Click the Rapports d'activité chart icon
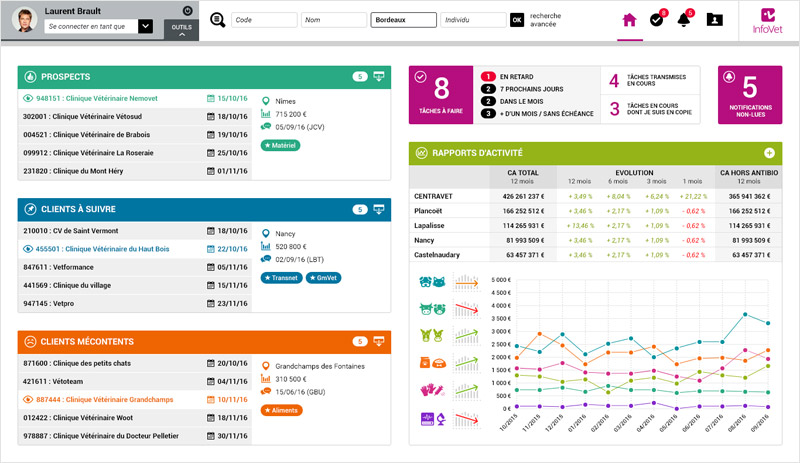Viewport: 800px width, 463px height. [421, 153]
